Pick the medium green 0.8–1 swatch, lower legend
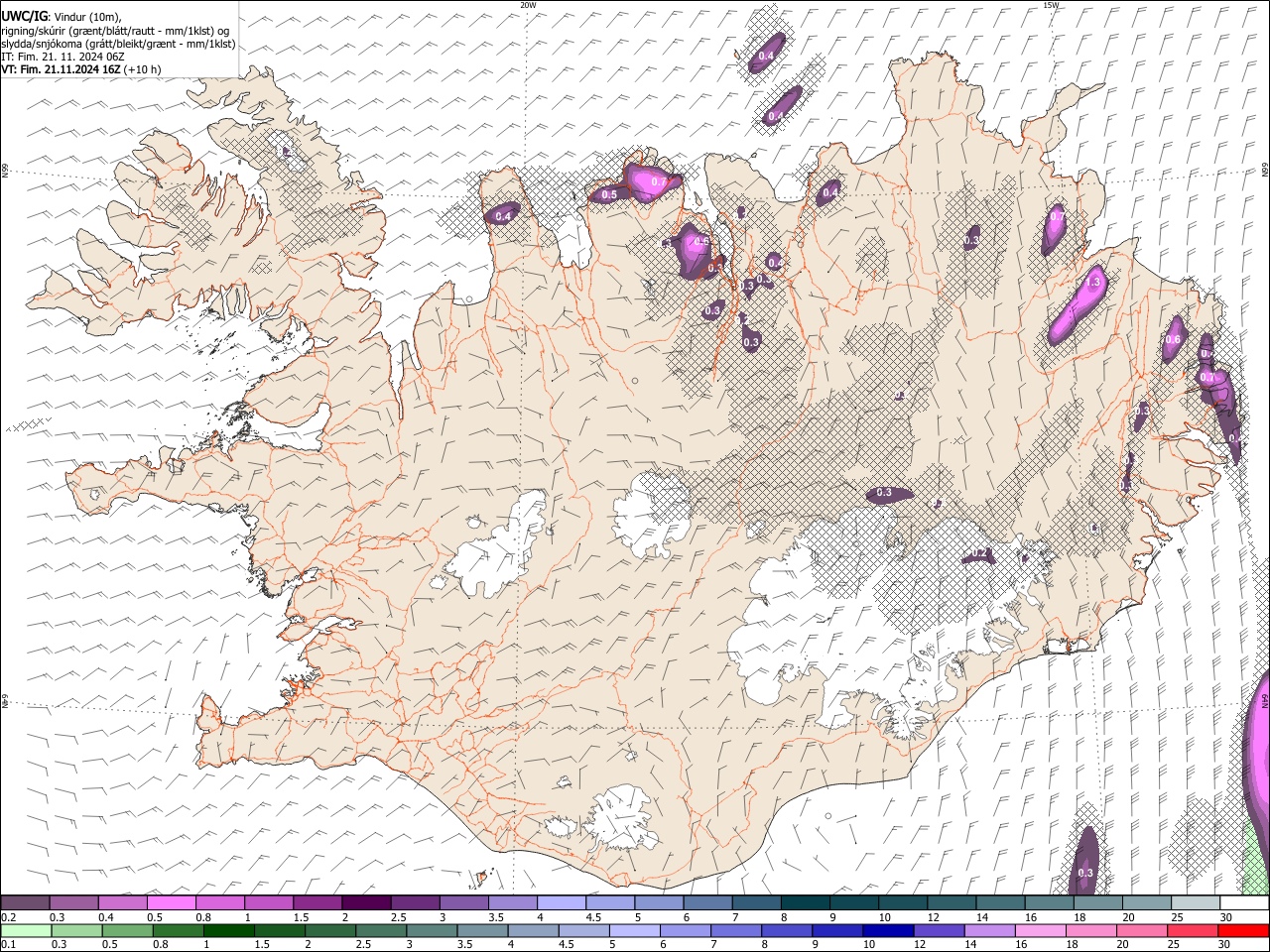 click(x=180, y=931)
